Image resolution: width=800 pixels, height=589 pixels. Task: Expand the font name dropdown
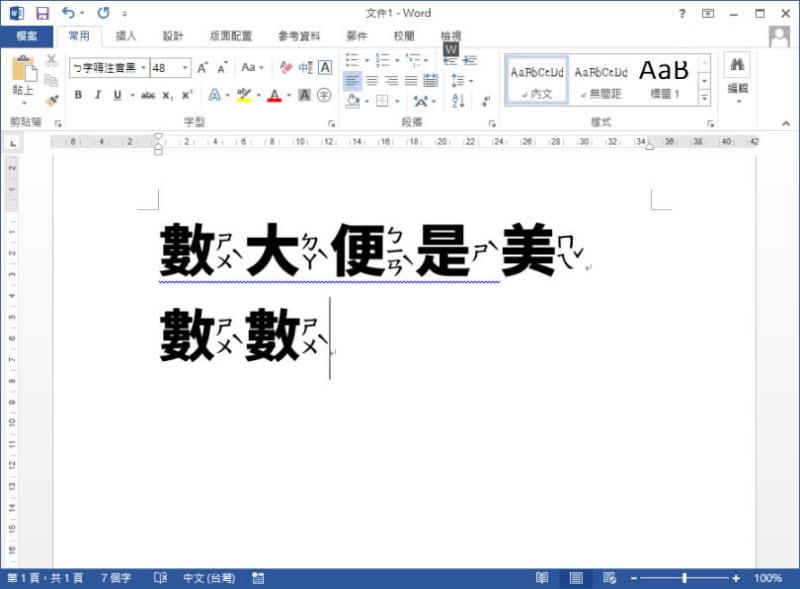(143, 67)
